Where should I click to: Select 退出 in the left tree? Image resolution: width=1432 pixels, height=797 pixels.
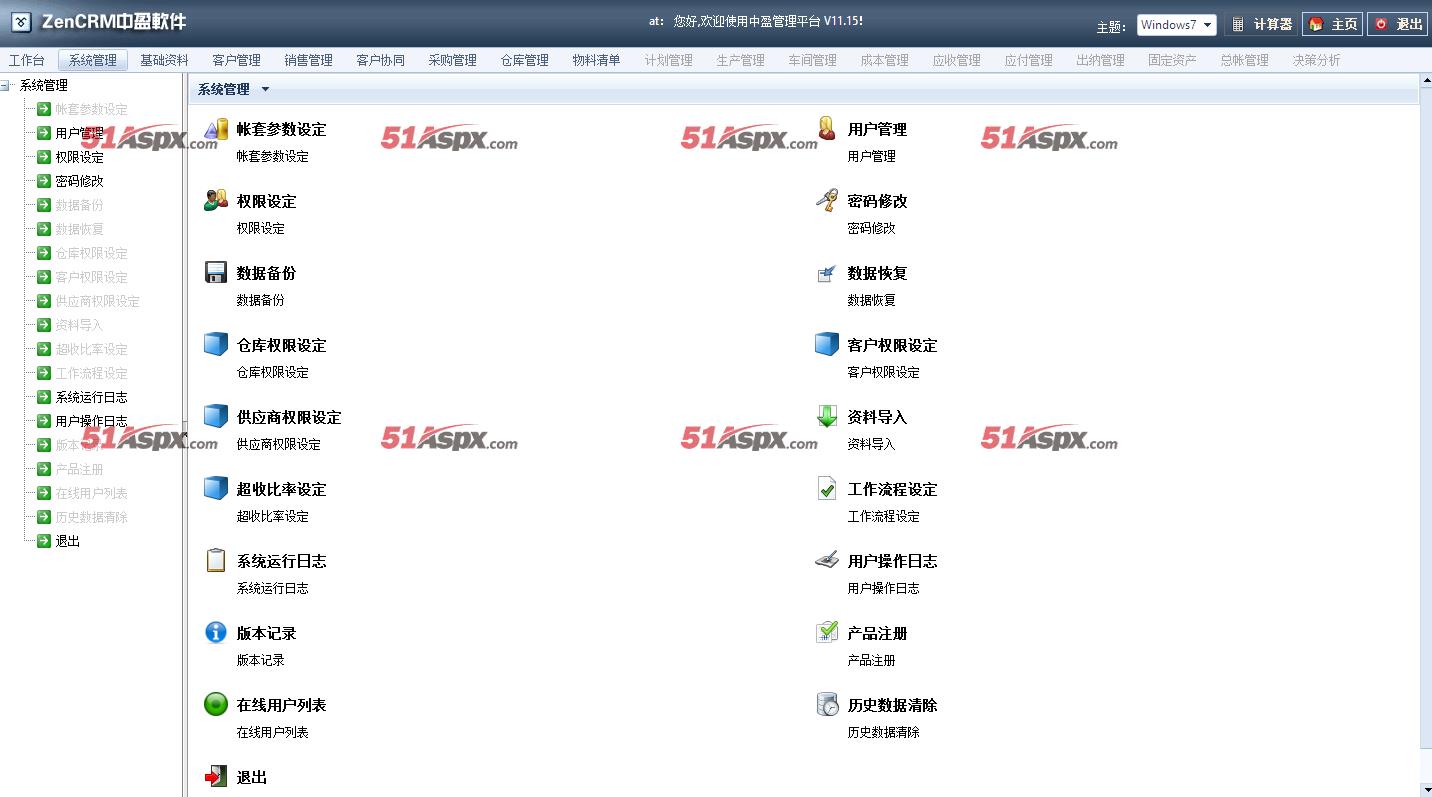pyautogui.click(x=67, y=541)
